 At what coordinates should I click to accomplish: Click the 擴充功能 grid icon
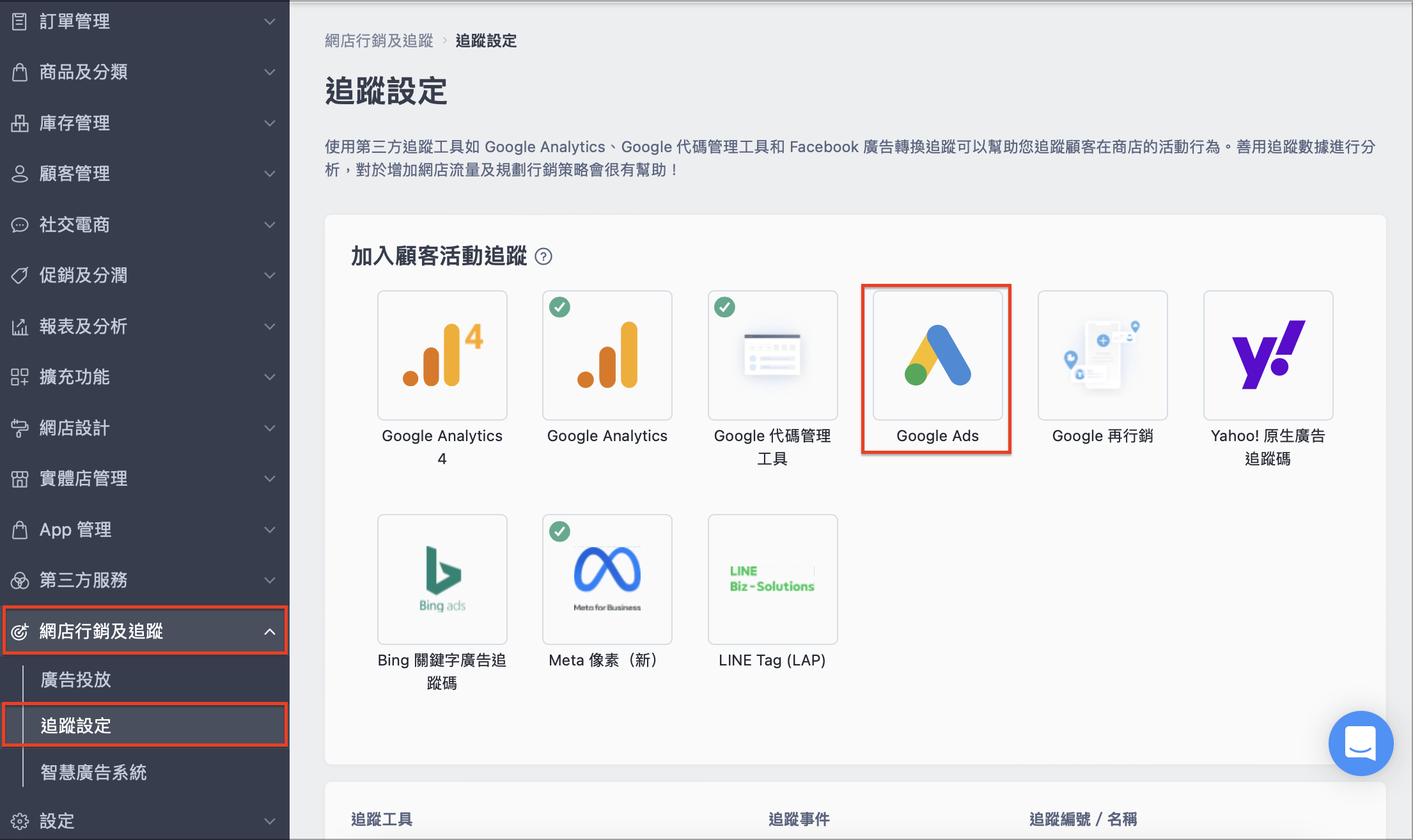tap(20, 377)
